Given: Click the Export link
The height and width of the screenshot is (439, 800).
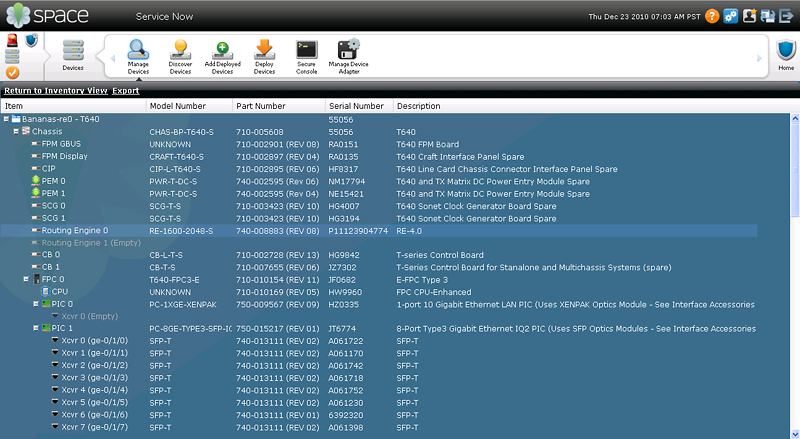Looking at the screenshot, I should tap(125, 91).
